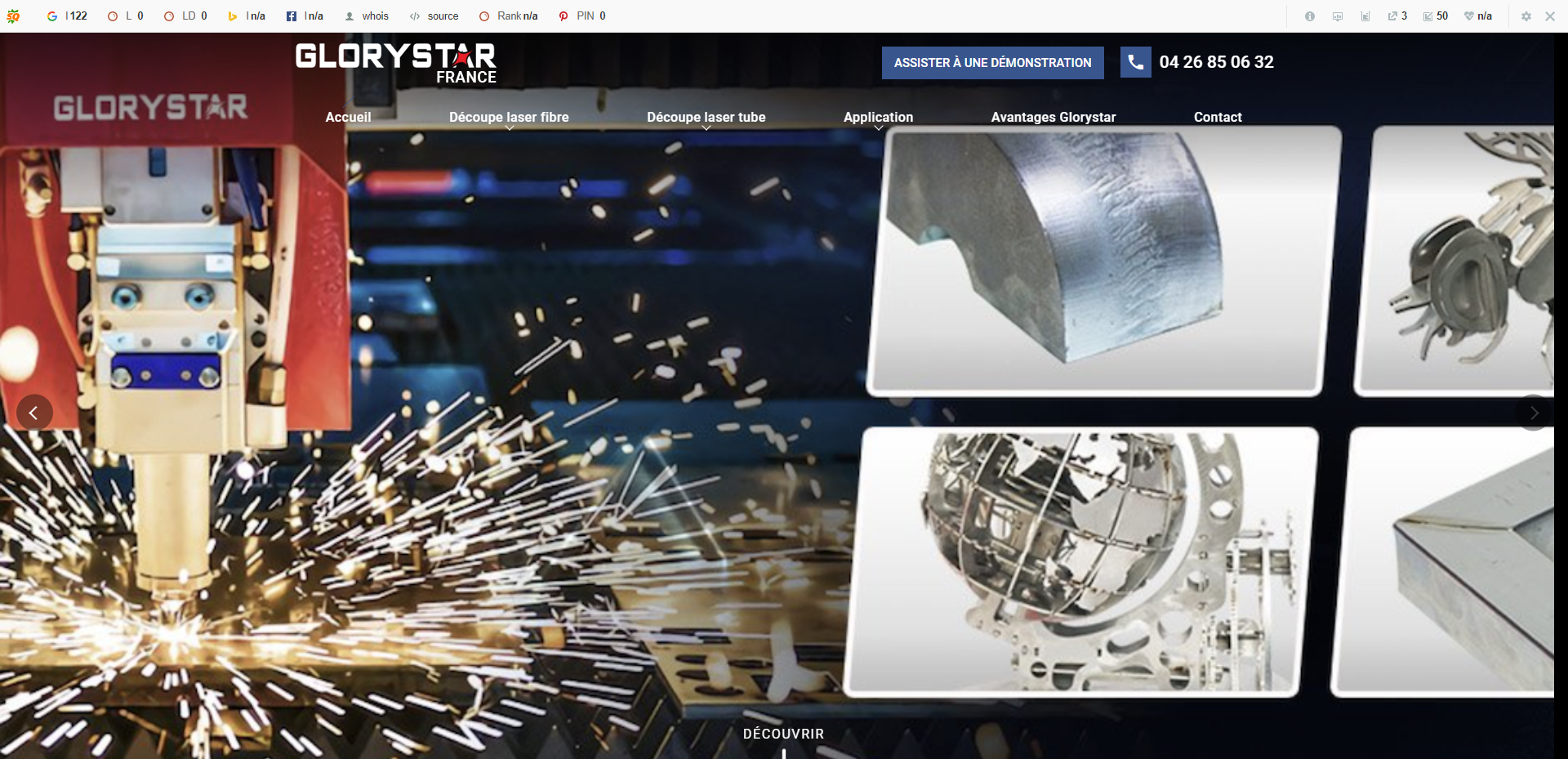Go to next slide arrow
This screenshot has width=1568, height=759.
tap(1534, 413)
